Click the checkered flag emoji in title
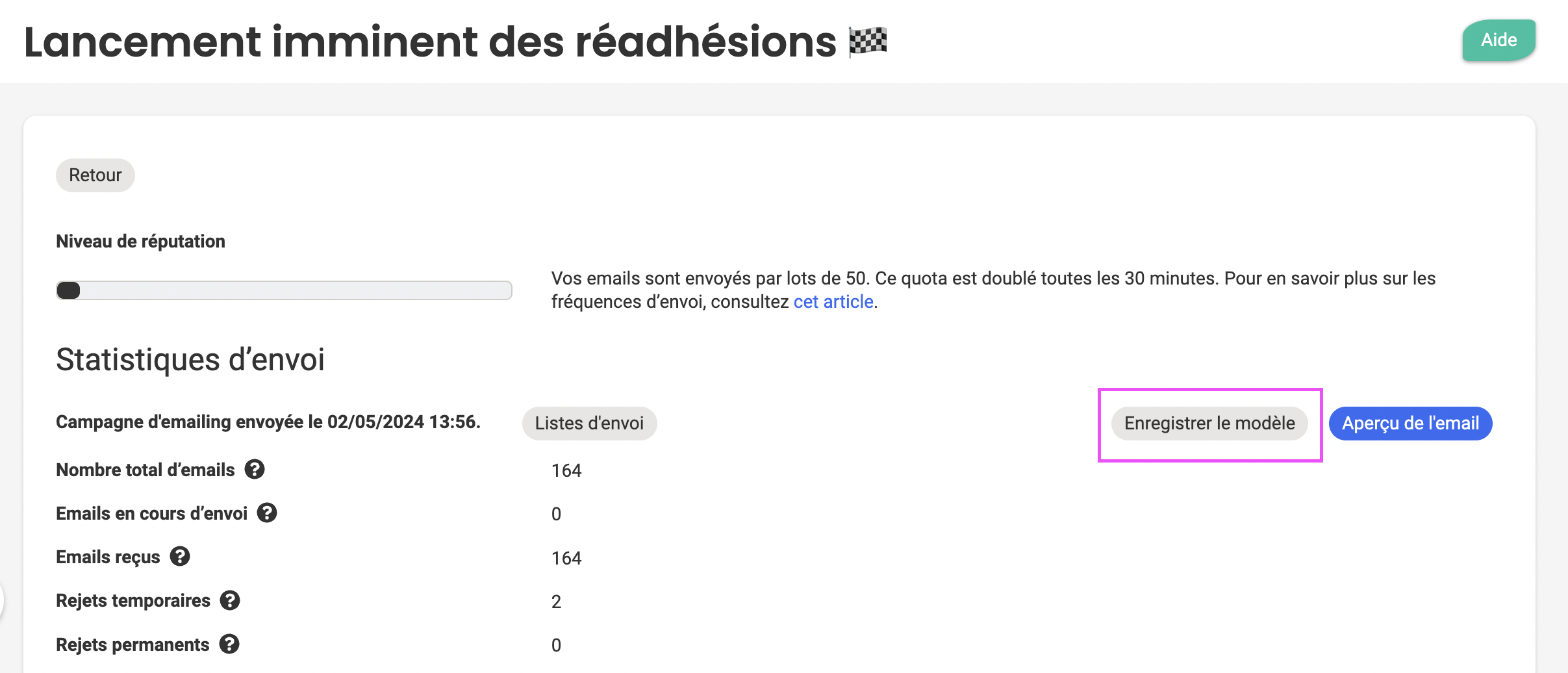 coord(868,42)
